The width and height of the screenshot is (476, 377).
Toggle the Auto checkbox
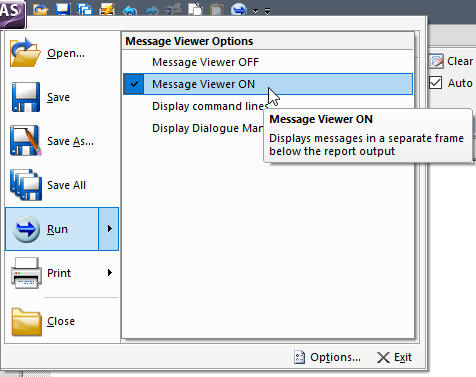click(x=435, y=83)
